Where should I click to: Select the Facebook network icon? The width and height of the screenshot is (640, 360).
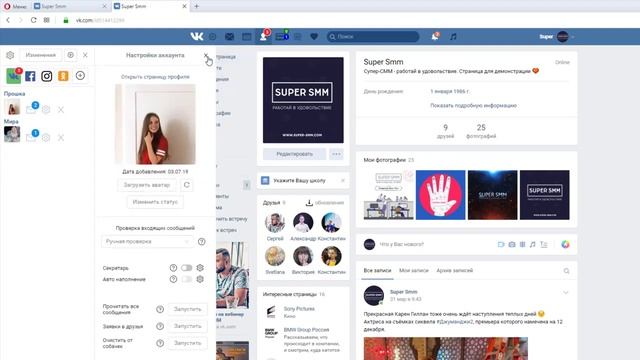[30, 76]
